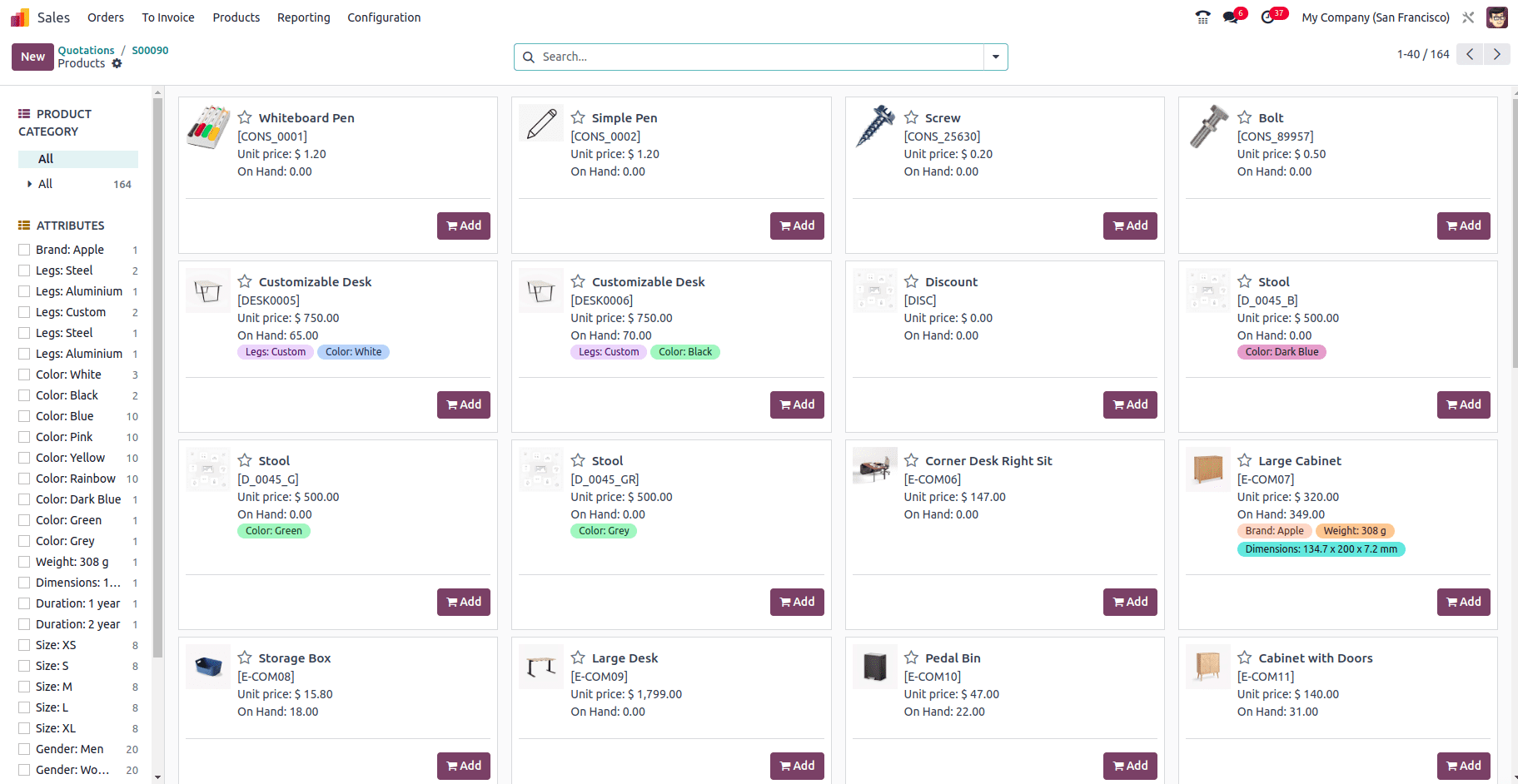Image resolution: width=1518 pixels, height=784 pixels.
Task: Click the New button
Action: coord(32,57)
